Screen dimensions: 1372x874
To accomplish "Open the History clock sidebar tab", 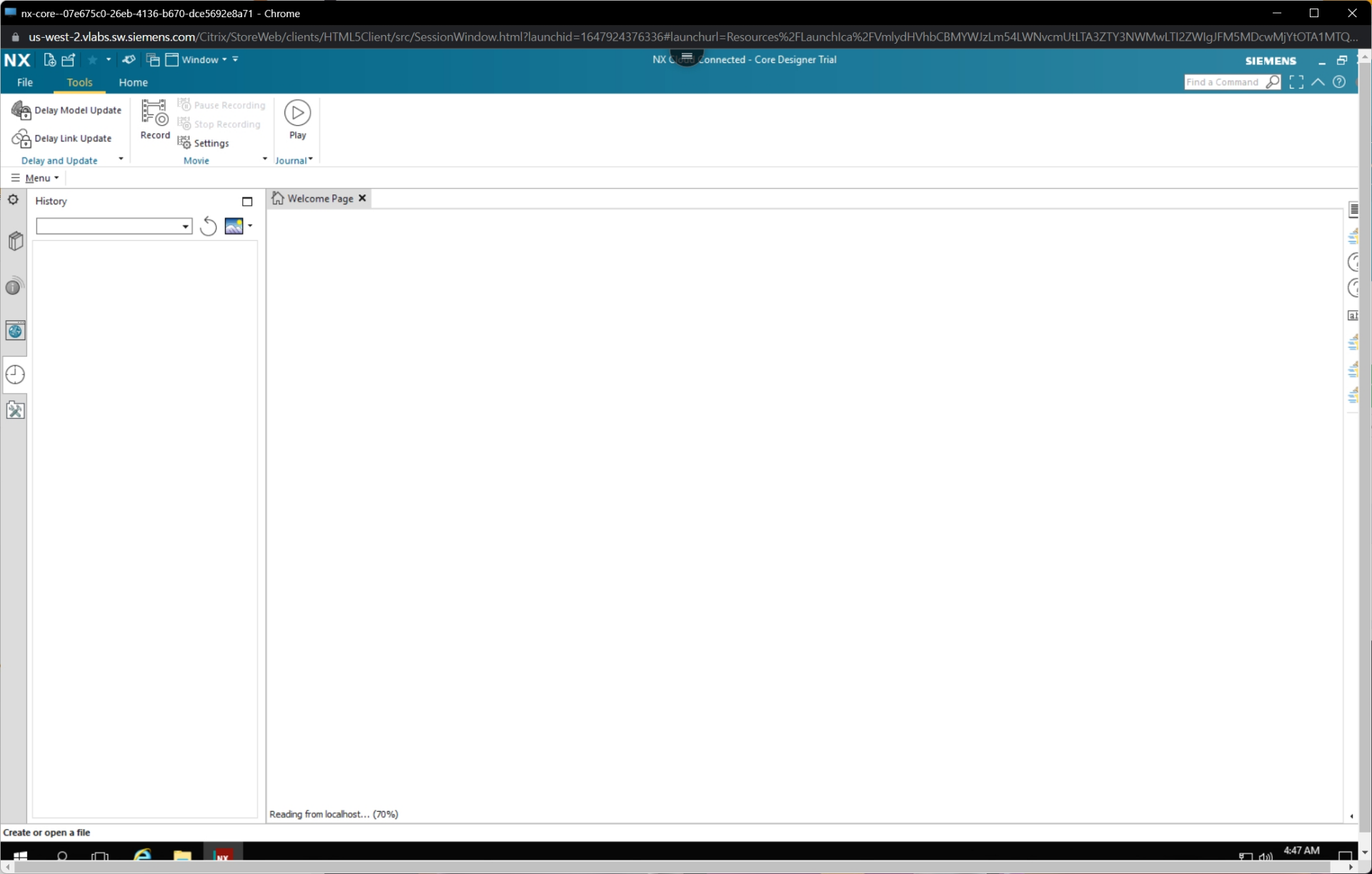I will click(x=15, y=374).
